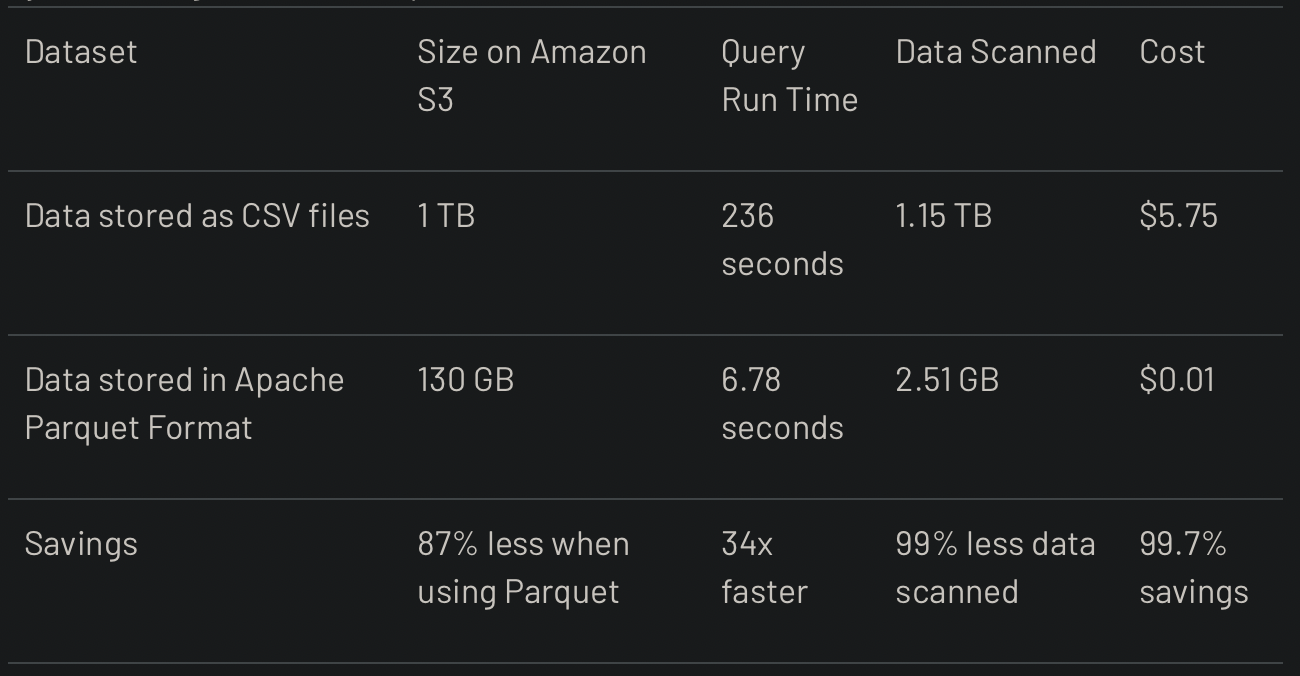Screen dimensions: 1300x676
Task: Select the 1 TB size cell
Action: [x=446, y=216]
